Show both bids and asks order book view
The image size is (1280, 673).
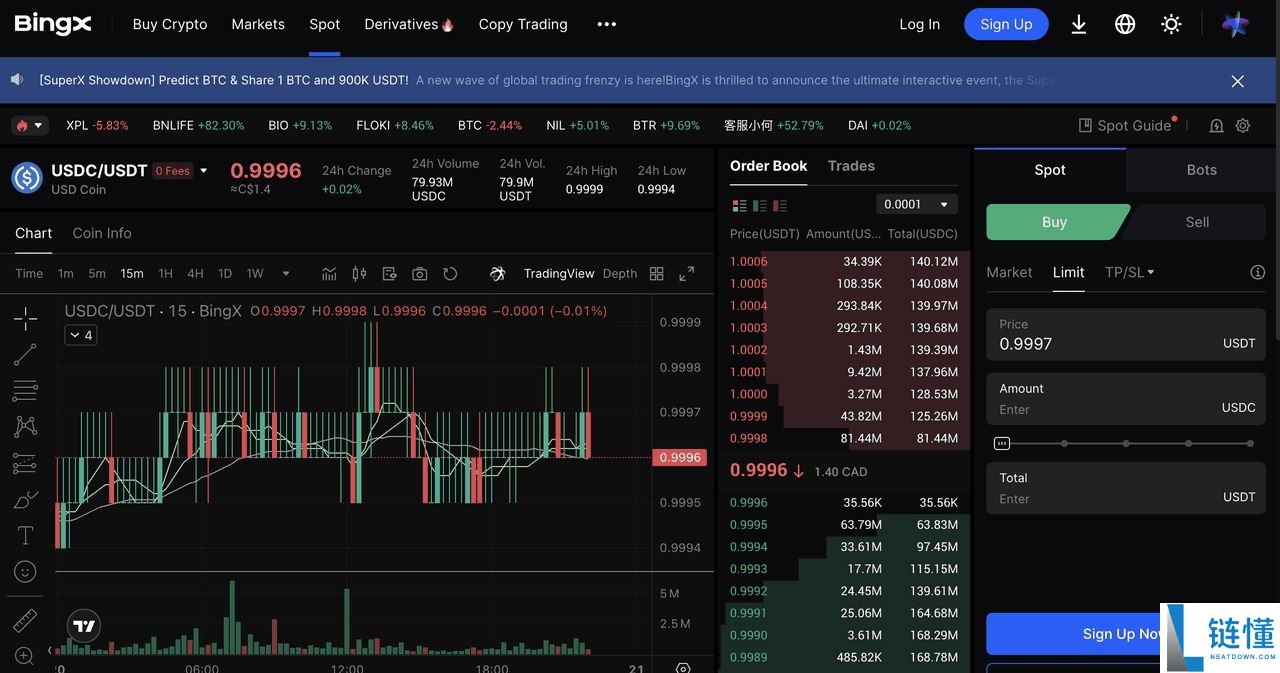740,205
